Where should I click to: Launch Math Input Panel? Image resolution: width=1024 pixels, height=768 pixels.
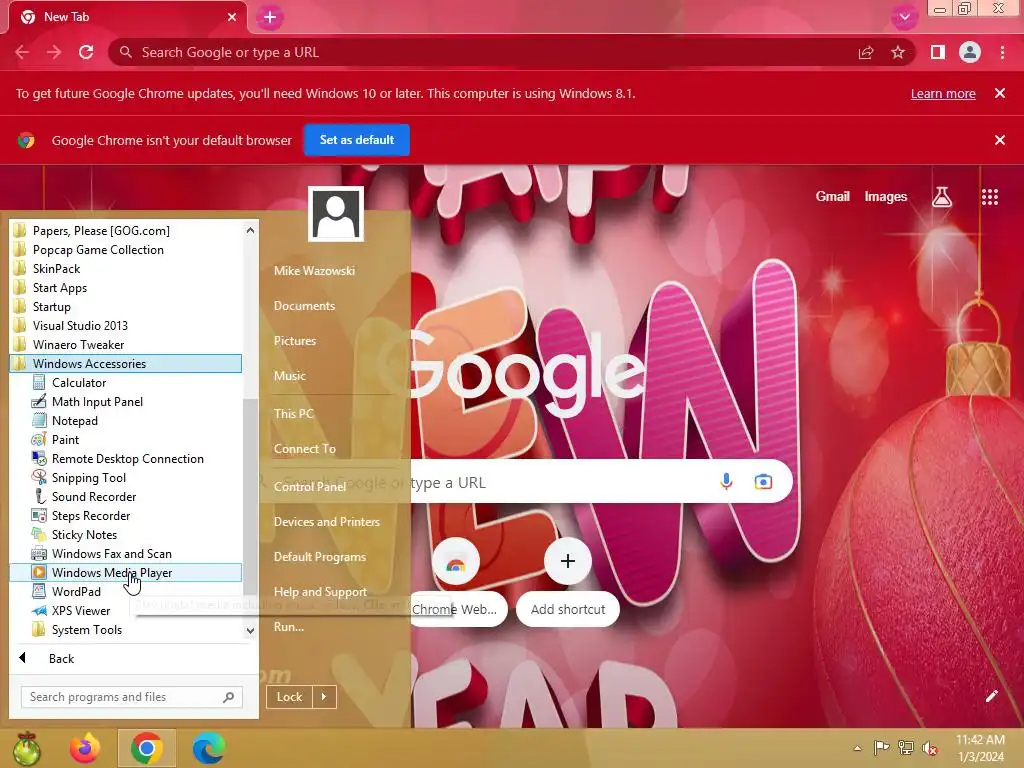pos(97,402)
